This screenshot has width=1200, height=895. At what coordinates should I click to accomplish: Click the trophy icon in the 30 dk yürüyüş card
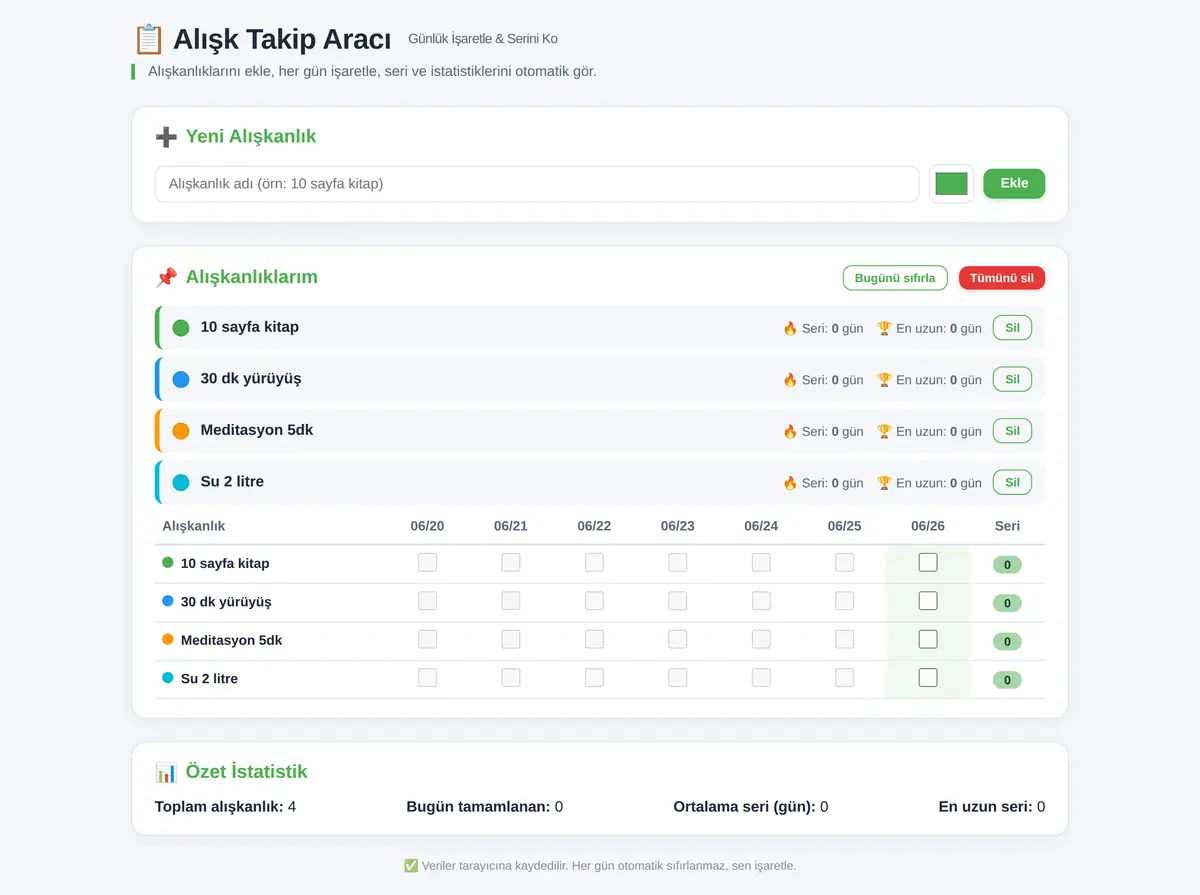[884, 380]
